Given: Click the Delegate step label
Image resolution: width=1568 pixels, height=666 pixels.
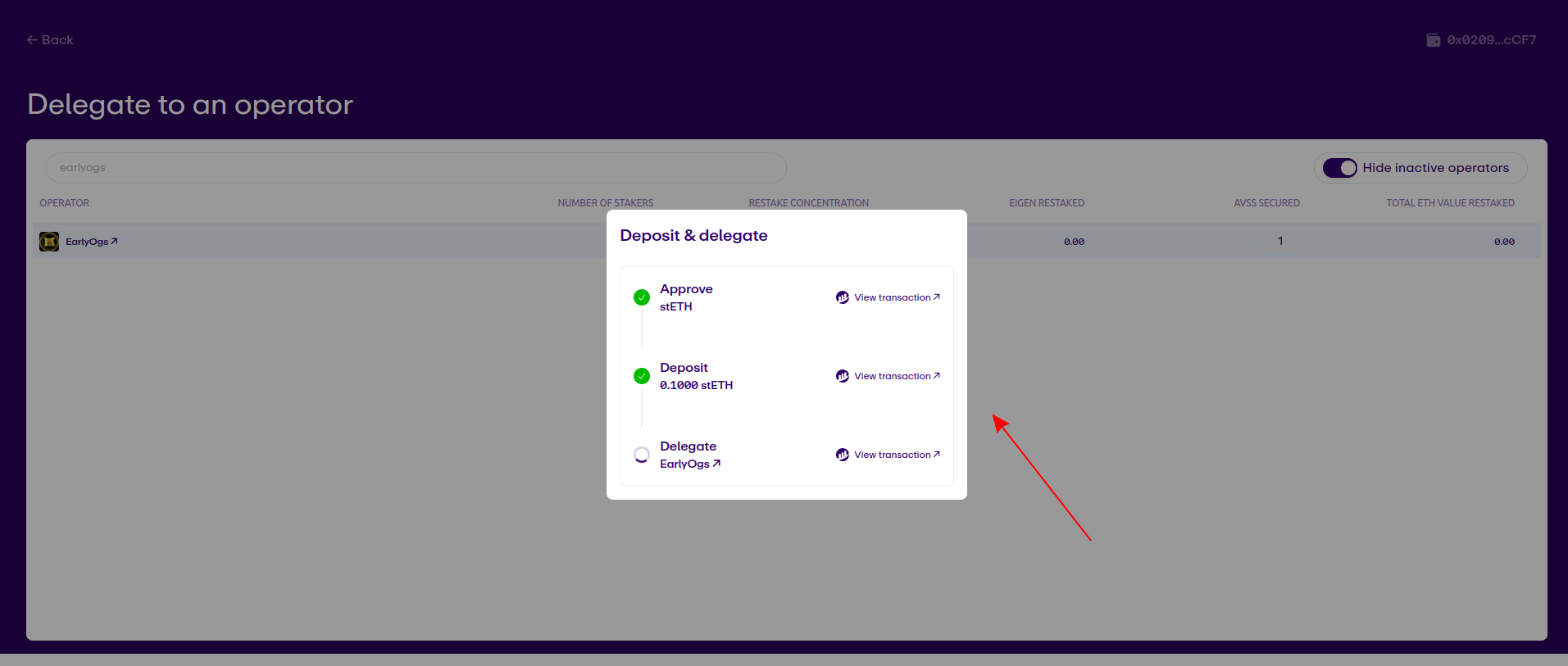Looking at the screenshot, I should tap(688, 446).
